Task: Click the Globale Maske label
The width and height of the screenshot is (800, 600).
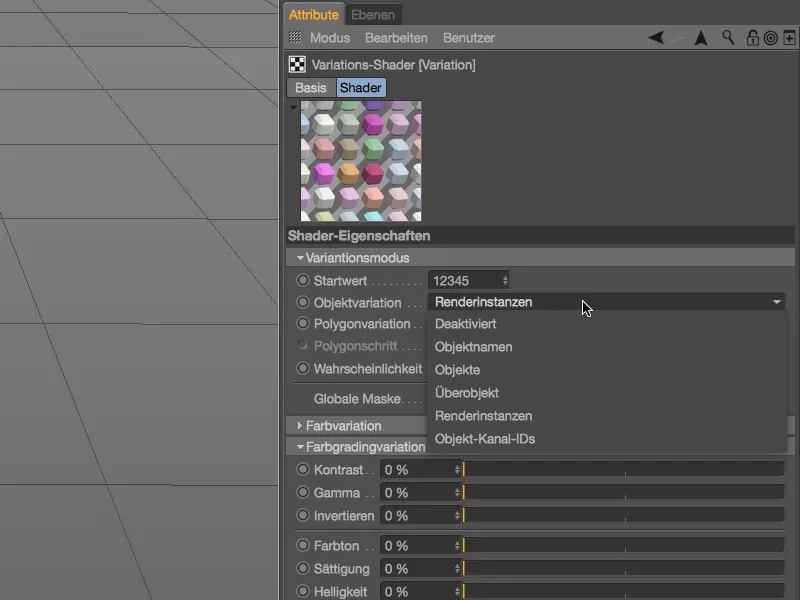Action: pyautogui.click(x=357, y=398)
